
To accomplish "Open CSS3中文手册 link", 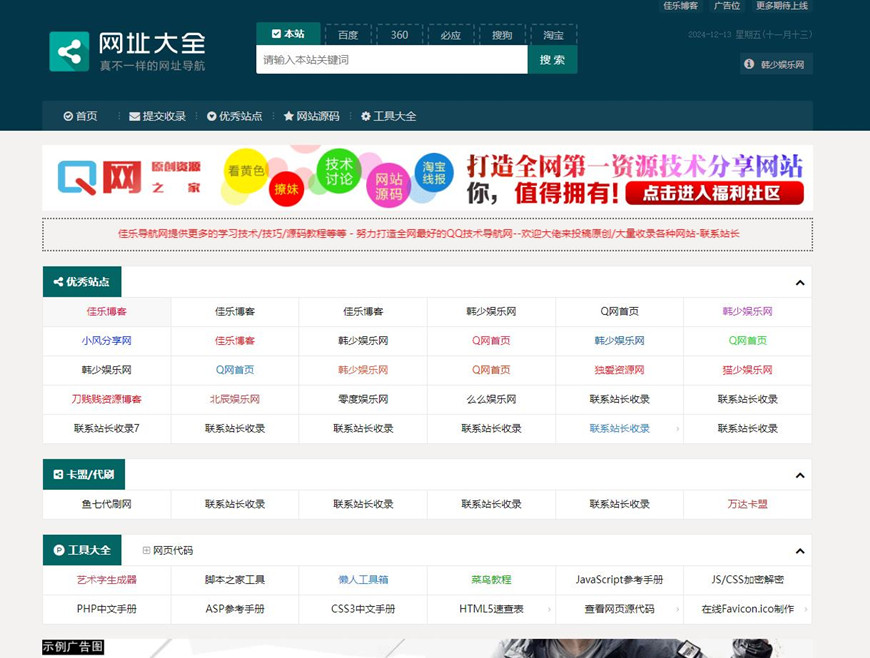I will click(363, 609).
